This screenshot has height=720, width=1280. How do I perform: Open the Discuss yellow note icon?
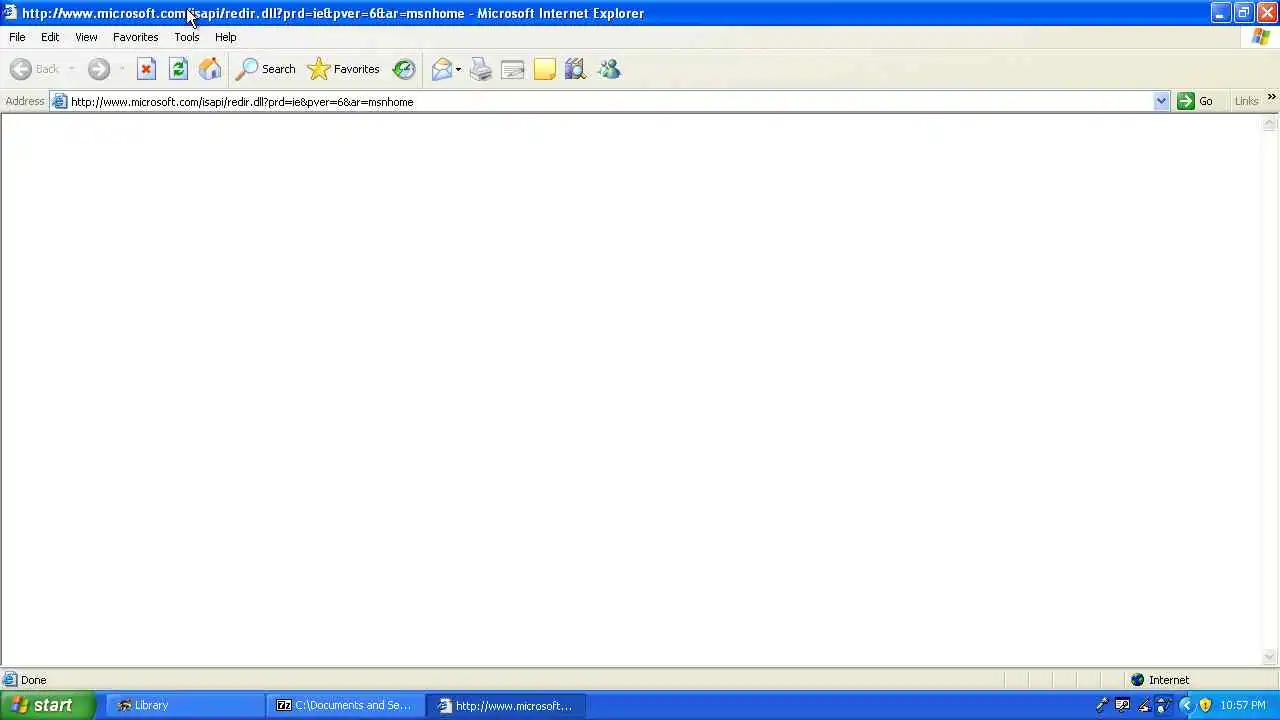[545, 69]
